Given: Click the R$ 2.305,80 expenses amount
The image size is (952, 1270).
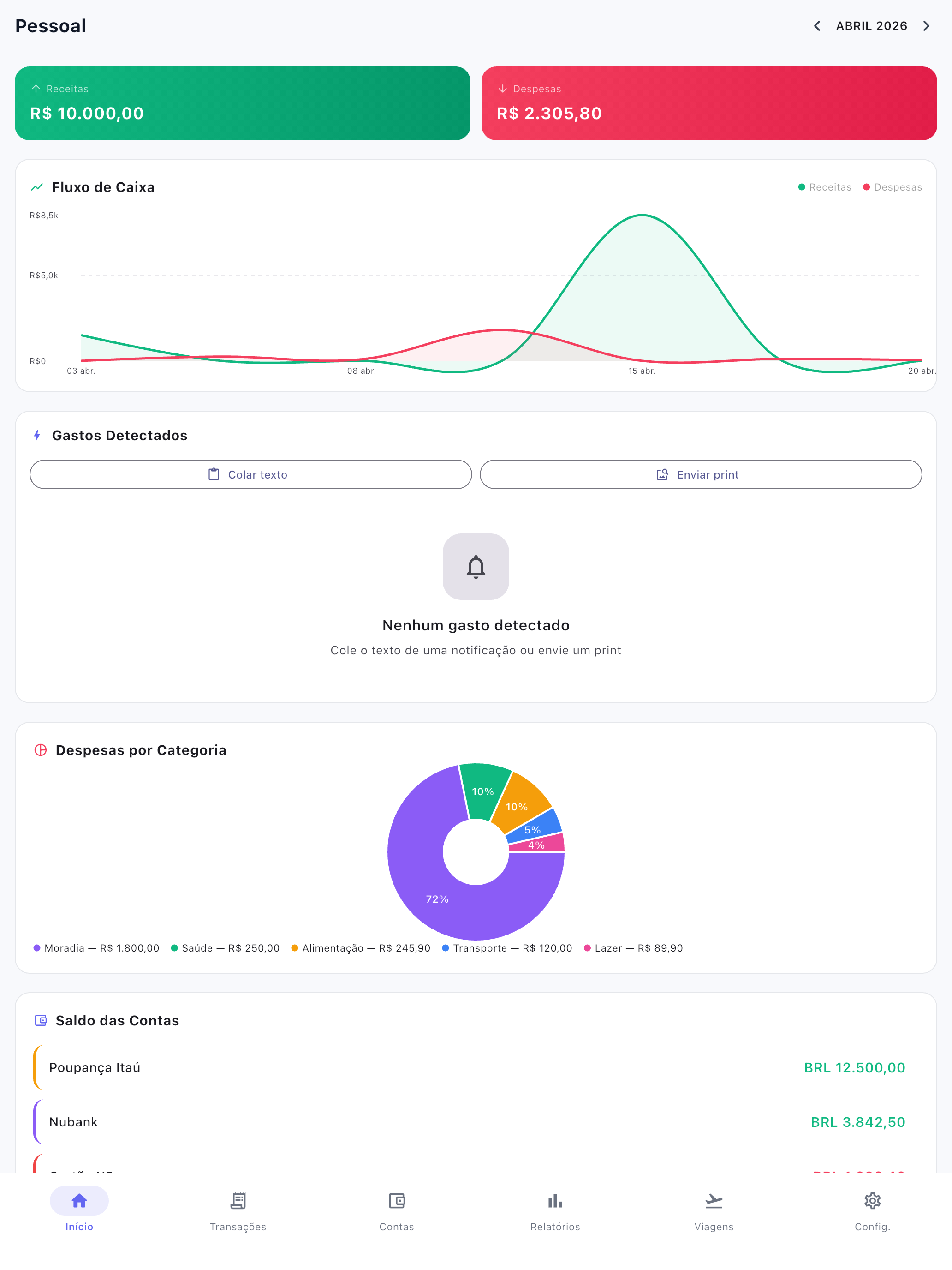Looking at the screenshot, I should (x=549, y=113).
